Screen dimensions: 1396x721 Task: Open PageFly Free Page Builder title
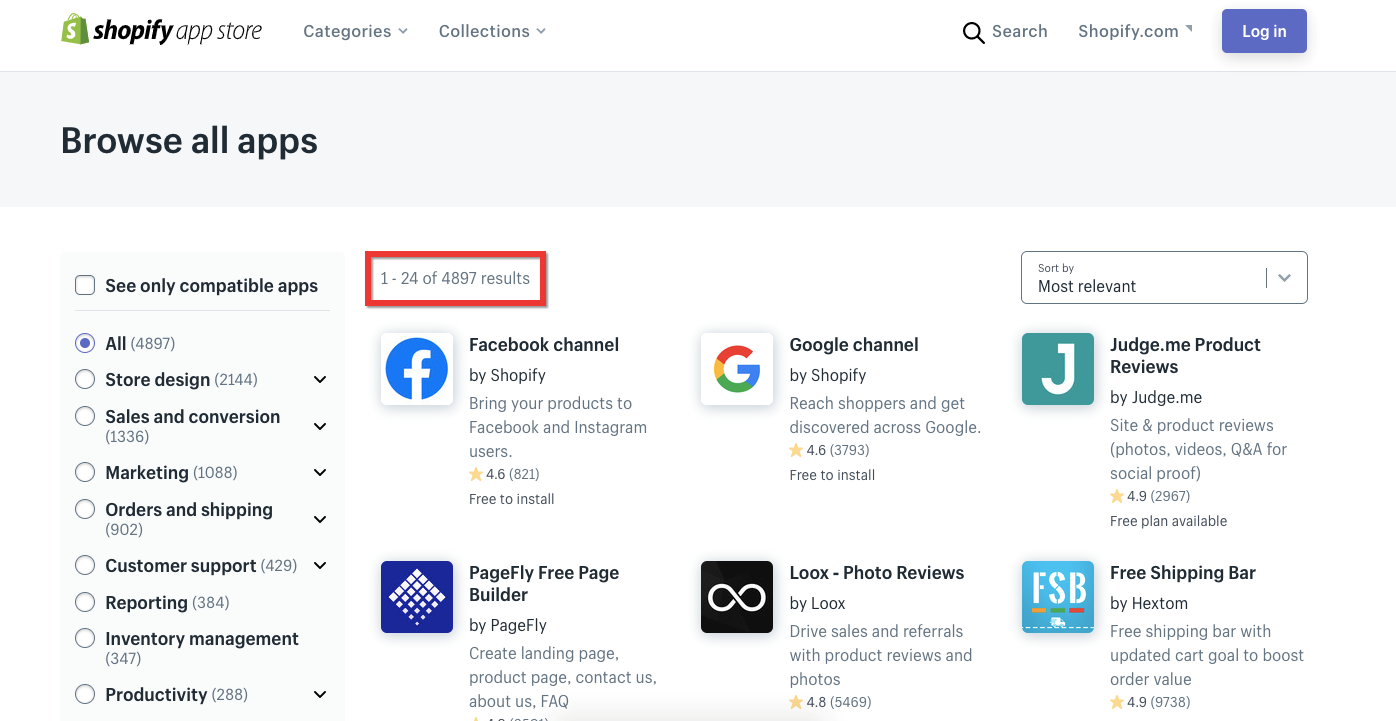(544, 584)
